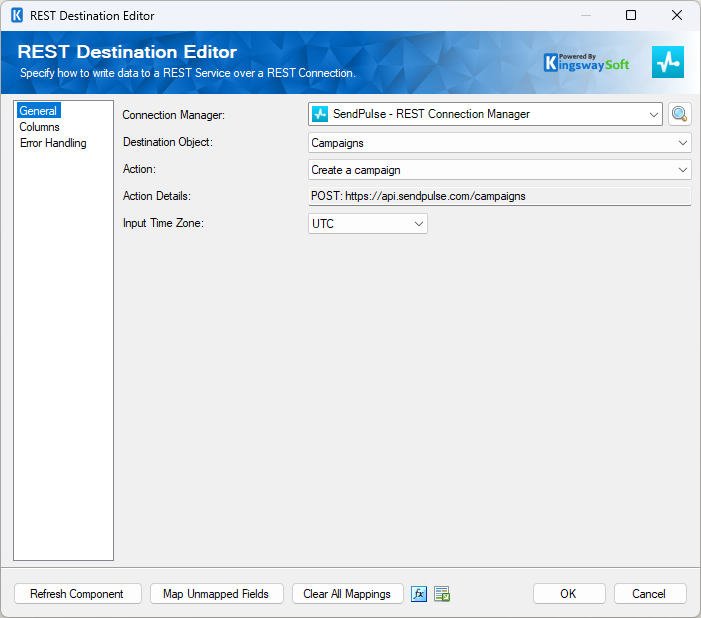Click the banner subtitle about REST Service
This screenshot has width=701, height=618.
coord(188,73)
